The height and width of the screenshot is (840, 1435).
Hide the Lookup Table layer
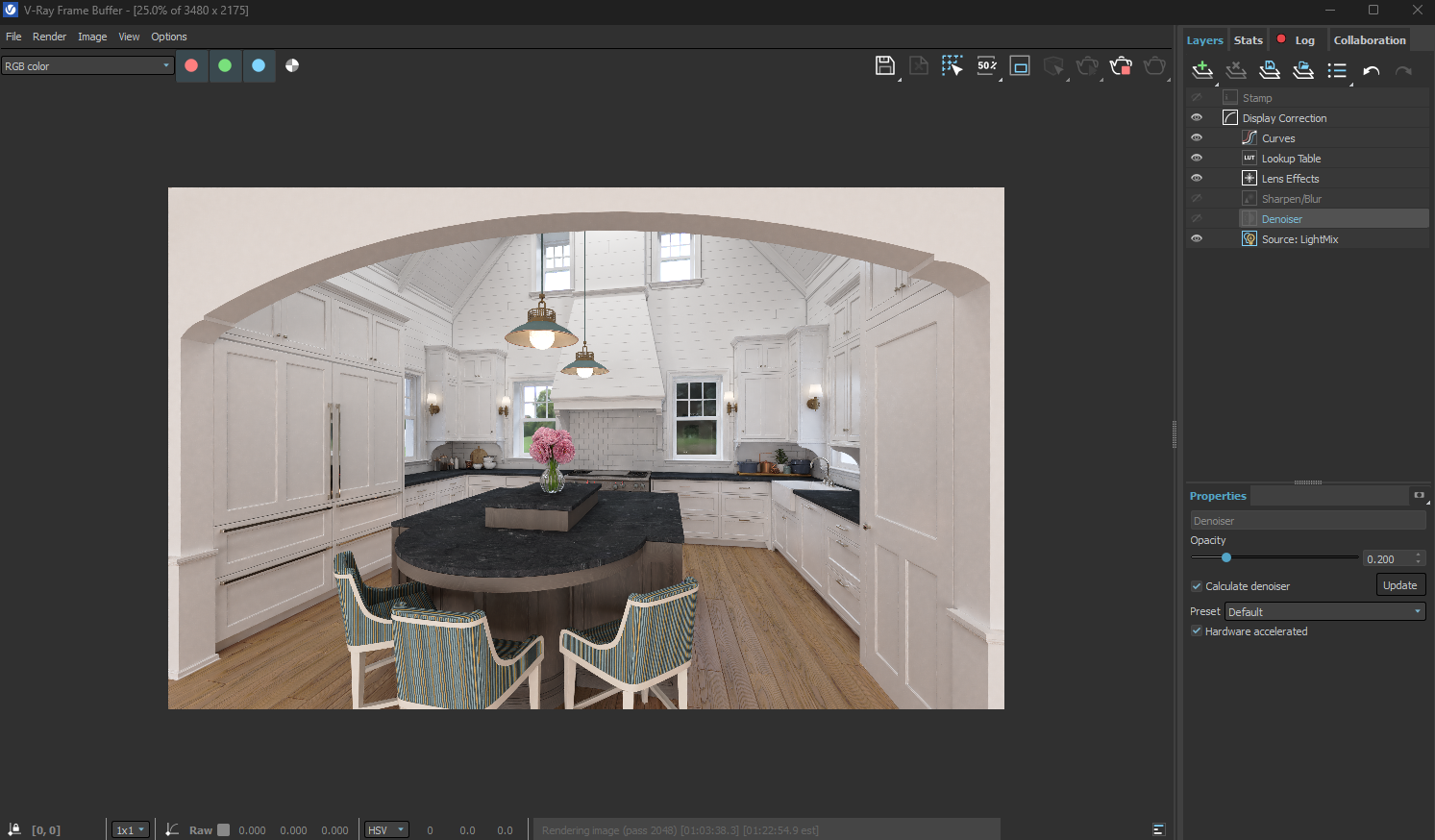1197,159
